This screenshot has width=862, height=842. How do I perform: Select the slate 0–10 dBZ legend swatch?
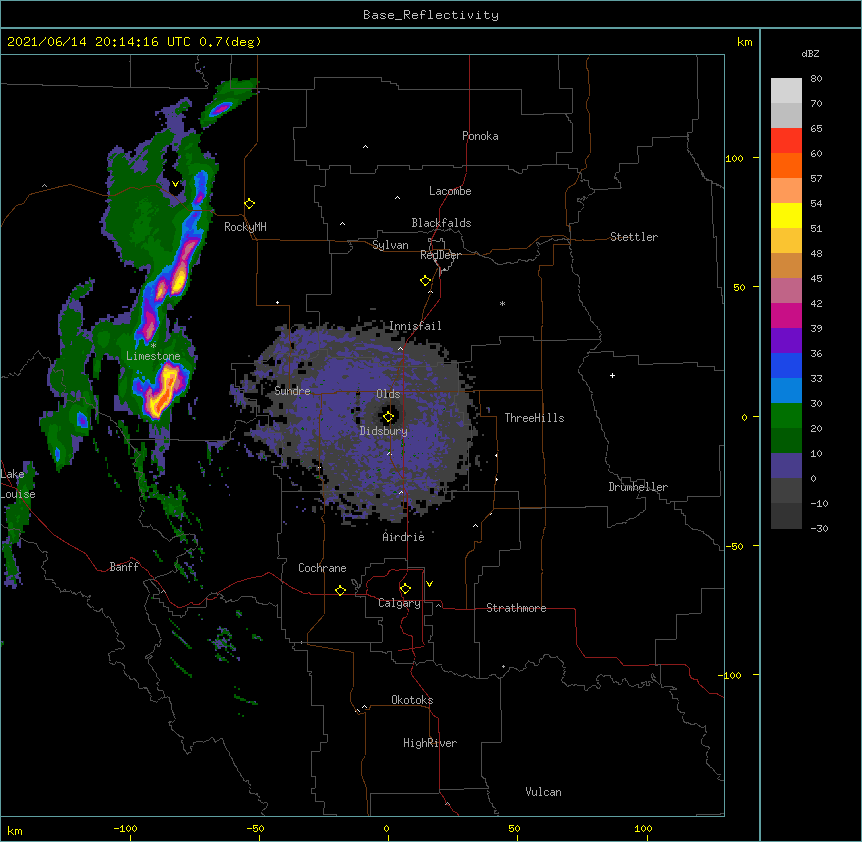[786, 466]
